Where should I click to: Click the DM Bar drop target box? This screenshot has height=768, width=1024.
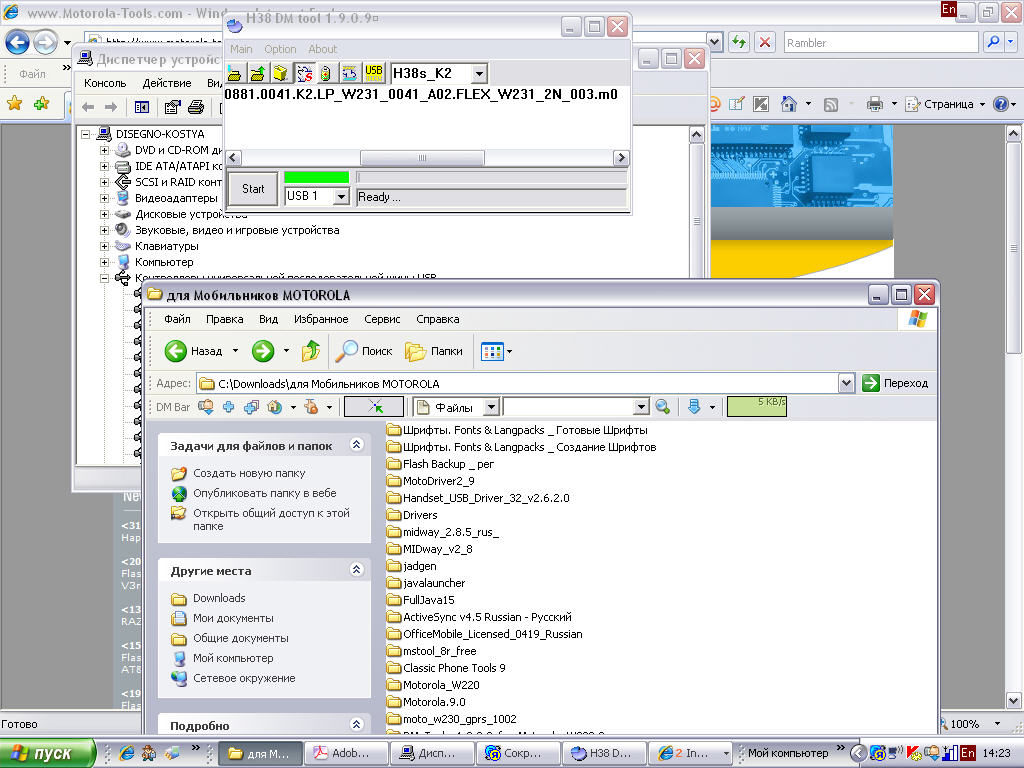tap(374, 407)
